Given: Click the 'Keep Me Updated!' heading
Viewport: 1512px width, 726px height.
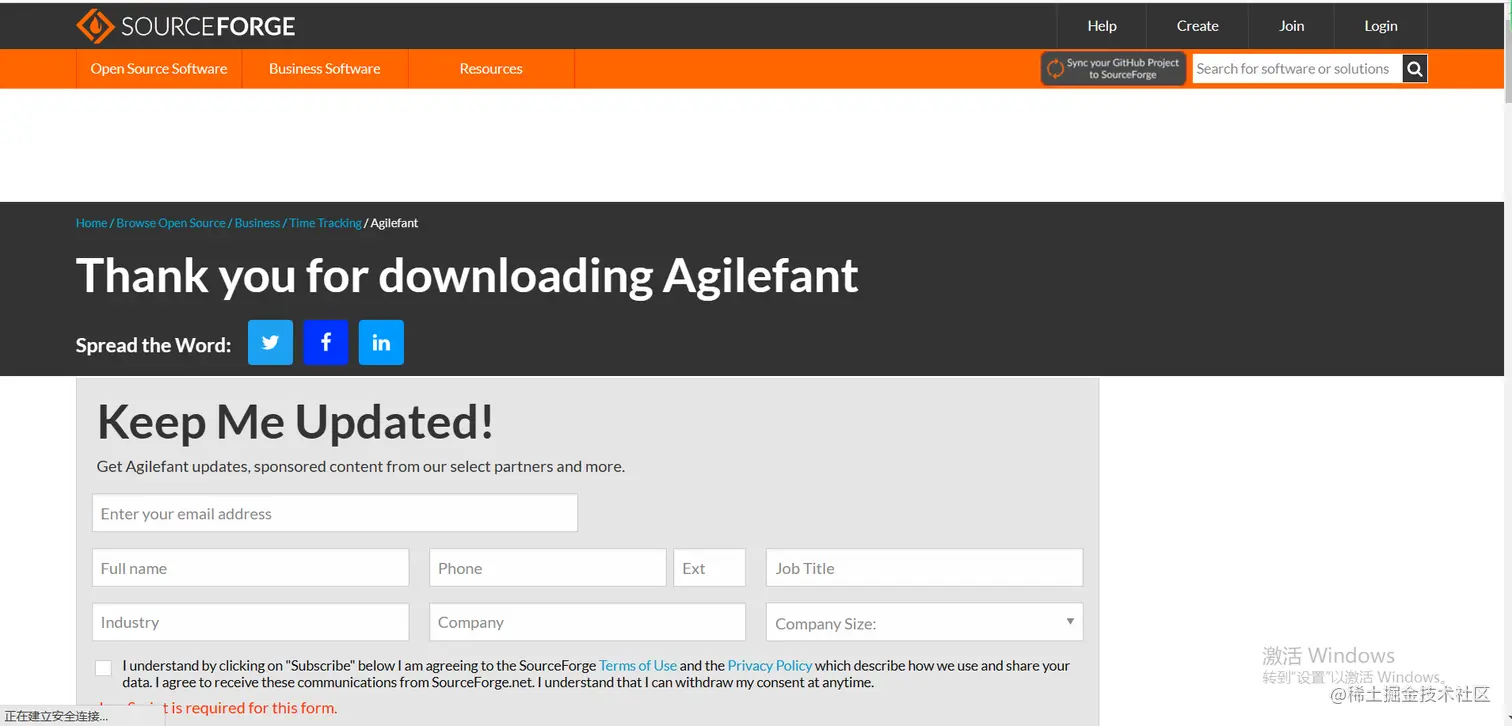Looking at the screenshot, I should pyautogui.click(x=295, y=421).
